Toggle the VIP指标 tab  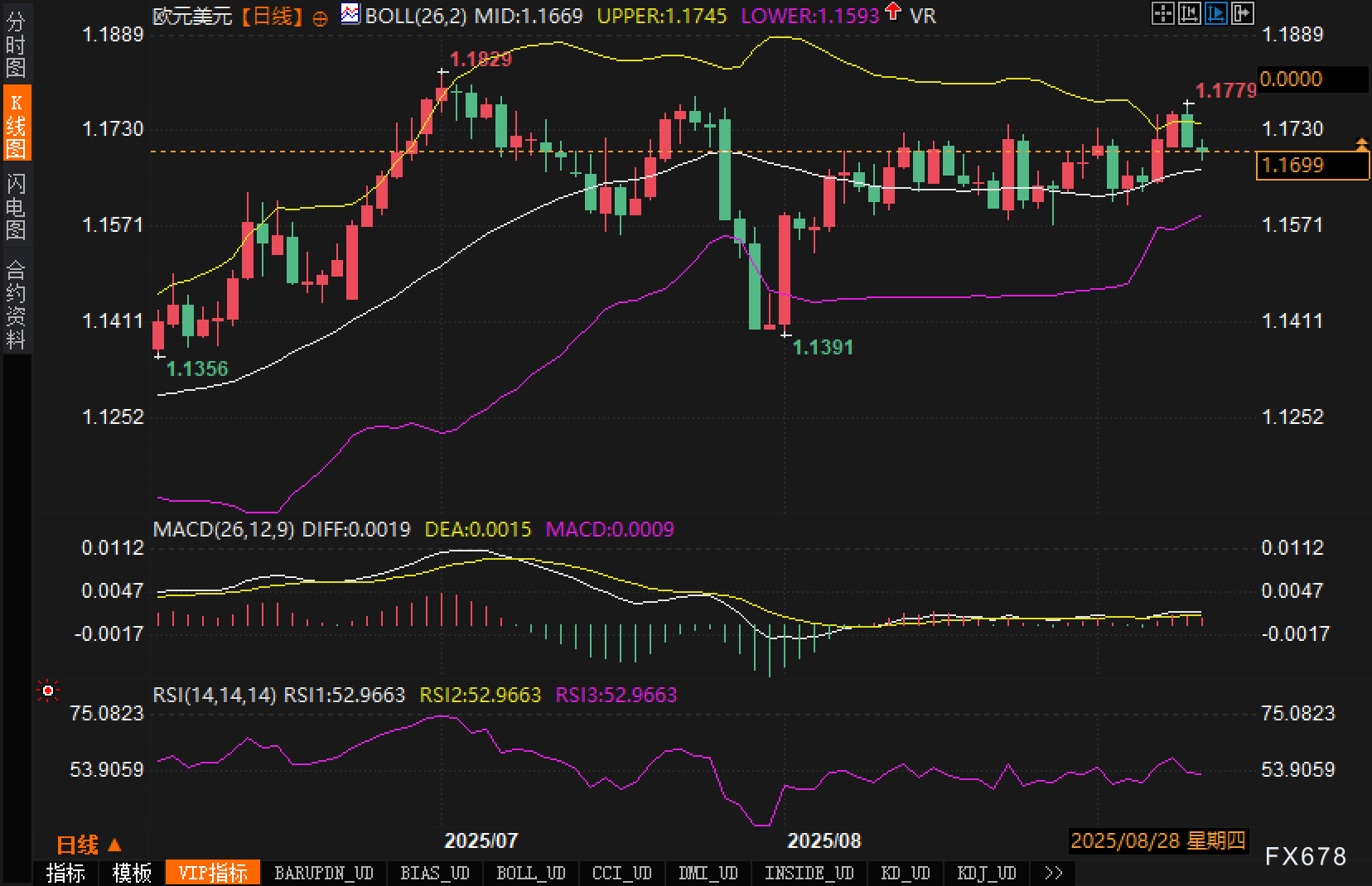[x=213, y=873]
